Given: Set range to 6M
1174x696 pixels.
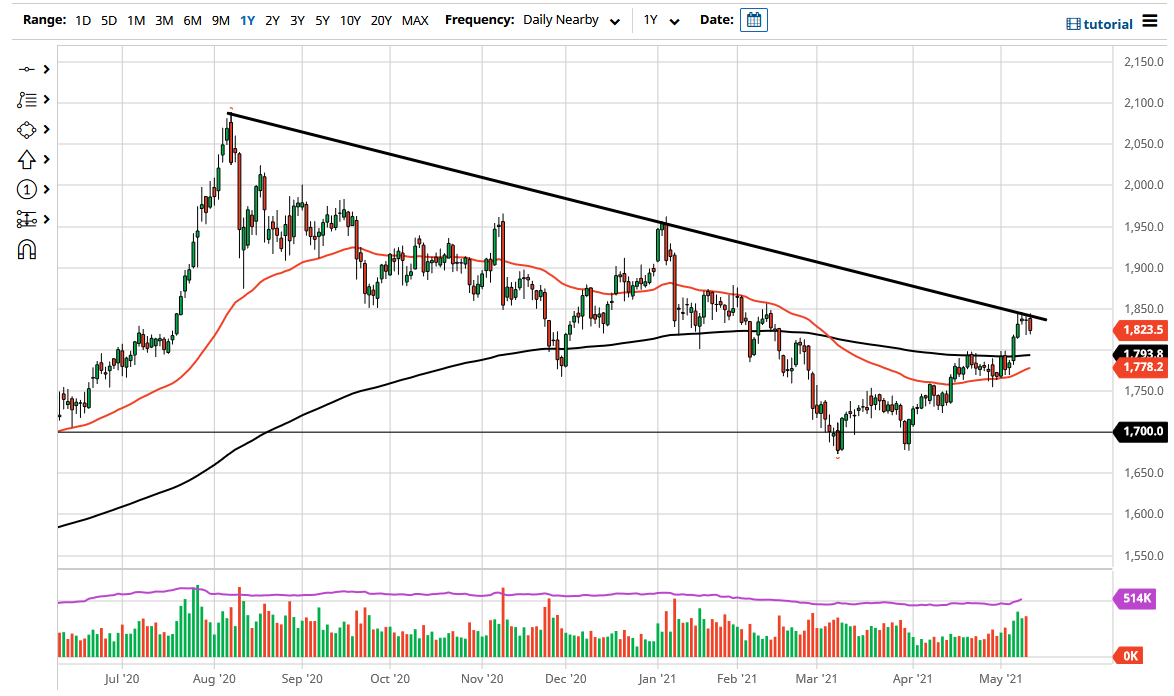Looking at the screenshot, I should pyautogui.click(x=192, y=20).
